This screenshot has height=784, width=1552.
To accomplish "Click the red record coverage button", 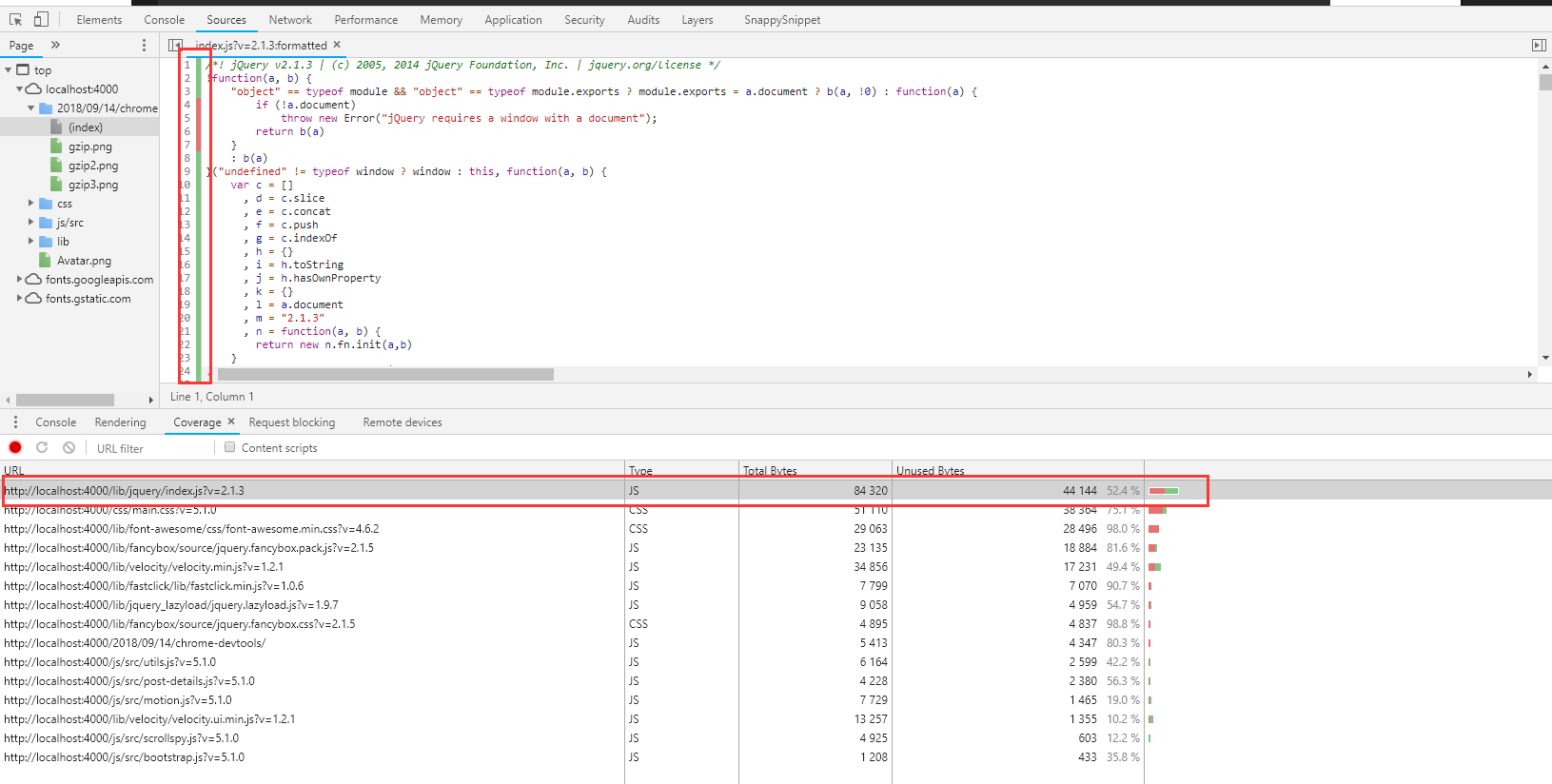I will point(15,447).
